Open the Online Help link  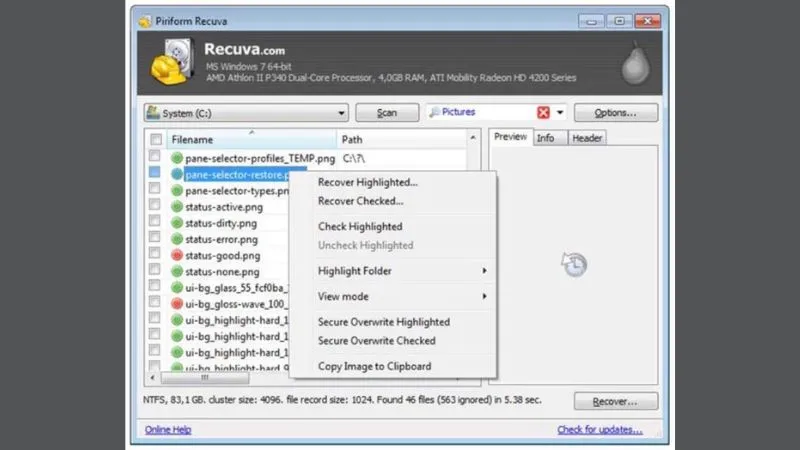tap(168, 430)
